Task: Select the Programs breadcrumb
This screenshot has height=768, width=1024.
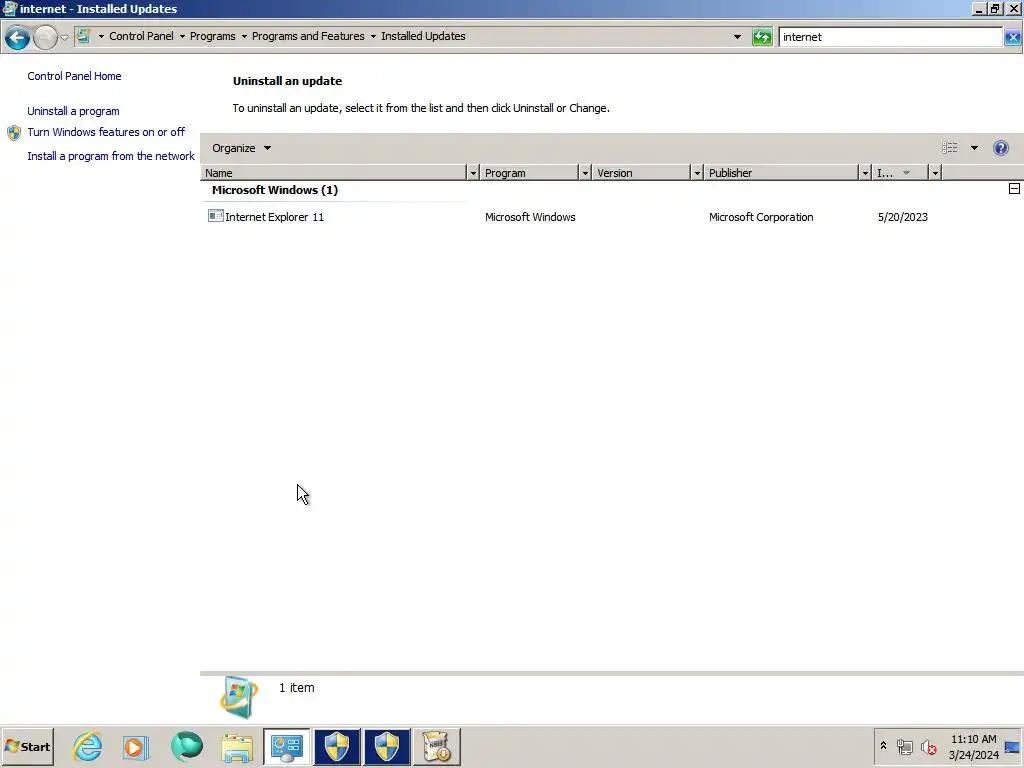Action: coord(212,36)
